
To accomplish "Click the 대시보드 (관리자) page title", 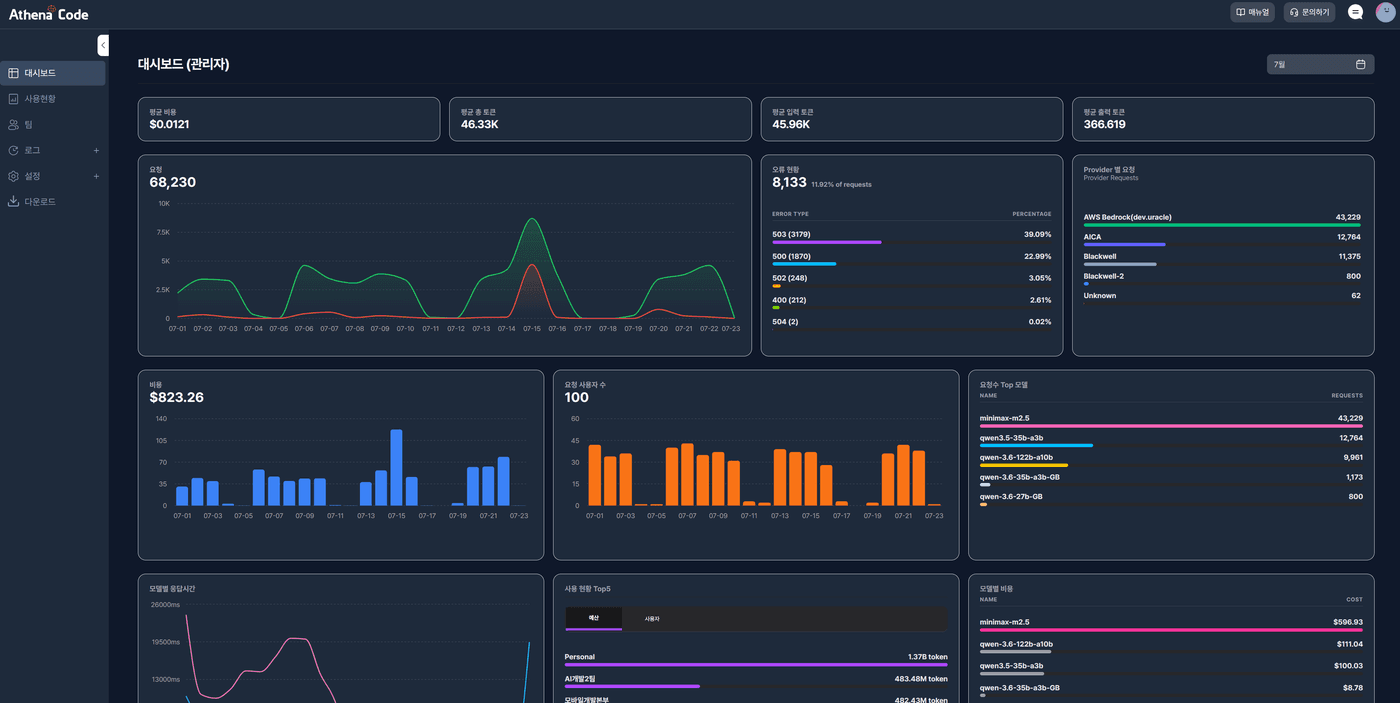I will (184, 64).
